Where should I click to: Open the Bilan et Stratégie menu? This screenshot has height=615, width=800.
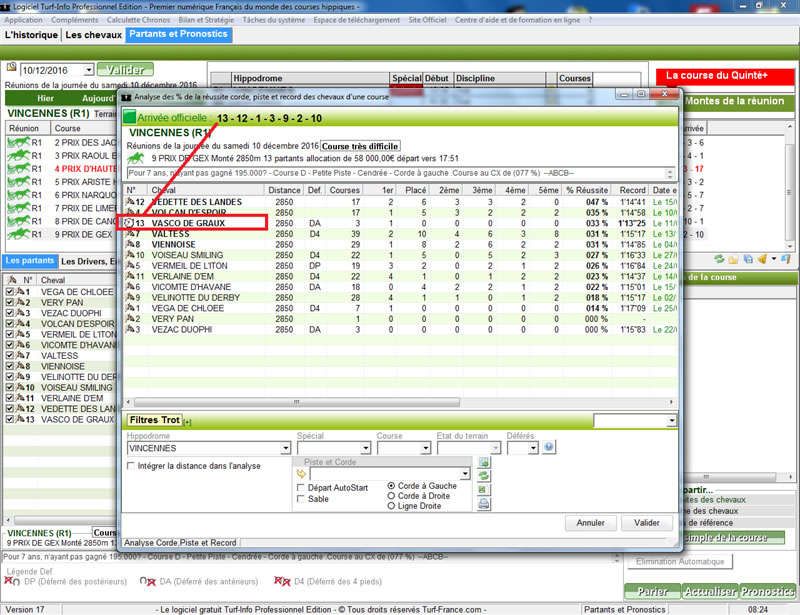208,20
